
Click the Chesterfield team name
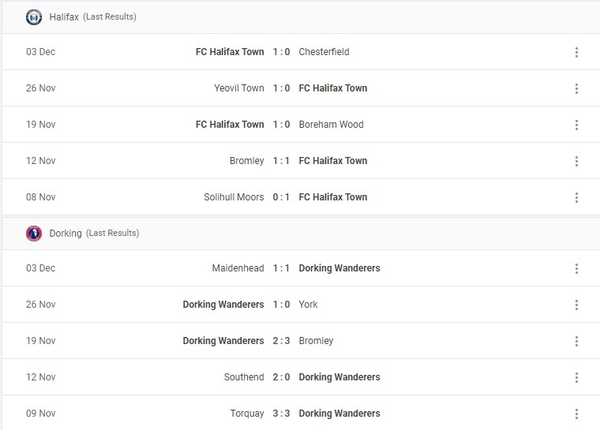[x=324, y=52]
